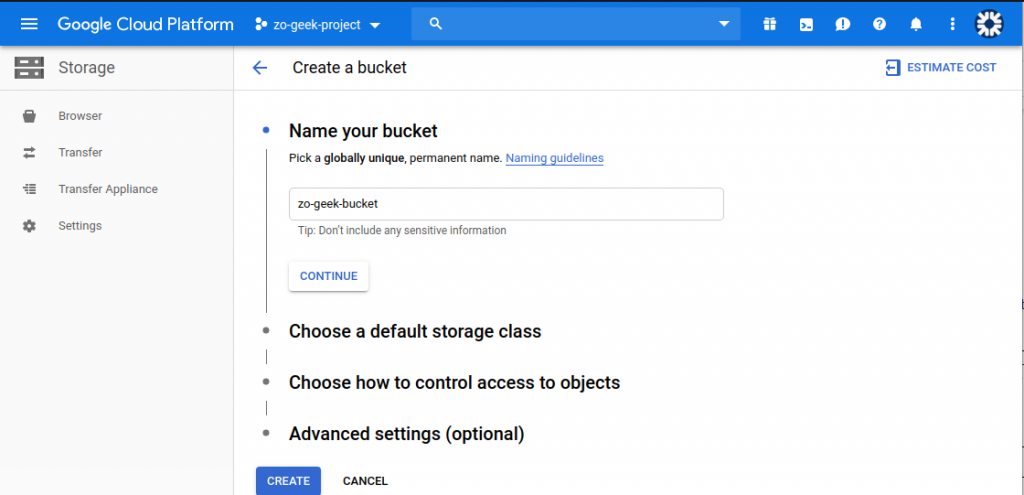Activate Cloud Shell terminal icon
The width and height of the screenshot is (1024, 495).
pyautogui.click(x=807, y=25)
